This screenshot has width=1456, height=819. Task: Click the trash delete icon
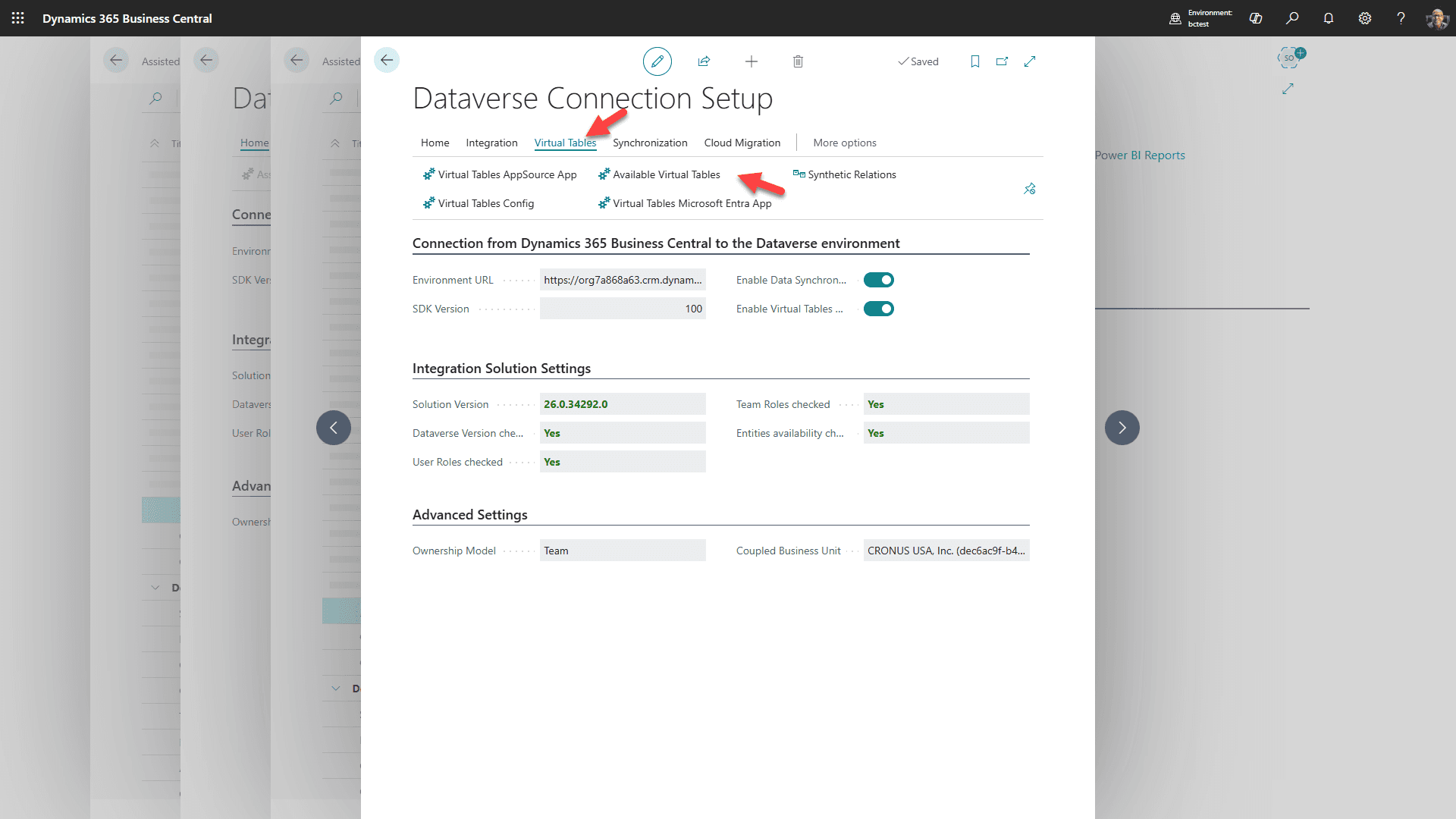(798, 61)
